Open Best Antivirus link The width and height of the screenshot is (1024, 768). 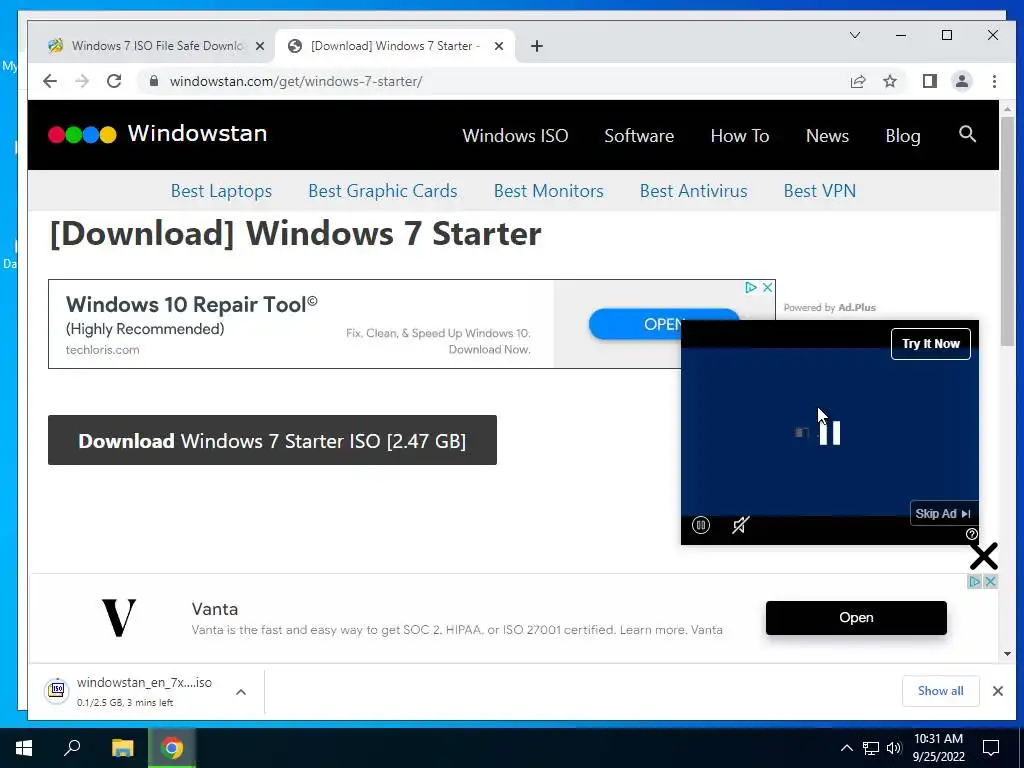[x=694, y=191]
